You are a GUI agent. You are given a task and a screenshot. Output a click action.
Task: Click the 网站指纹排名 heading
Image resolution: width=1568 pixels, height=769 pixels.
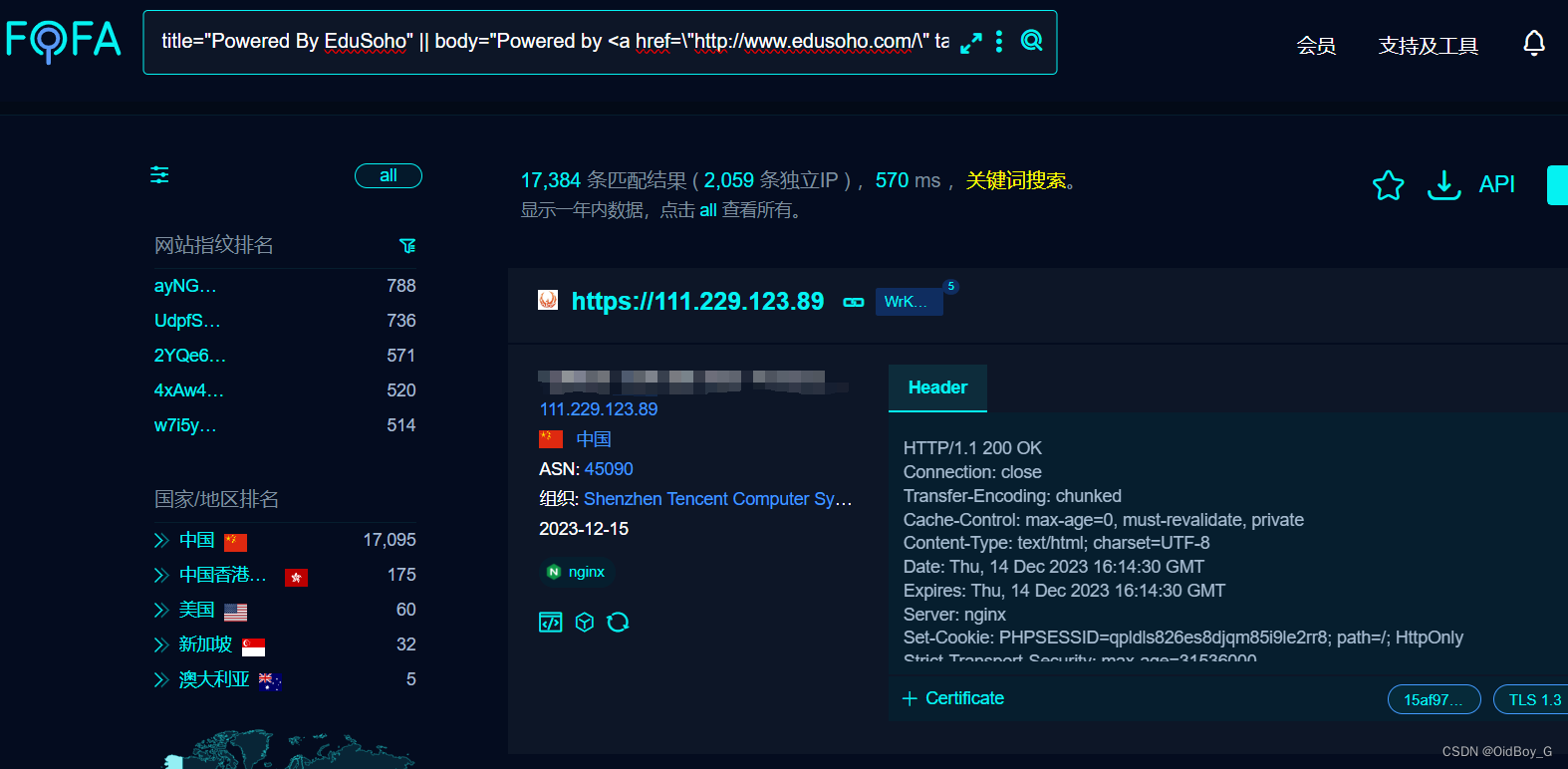[213, 245]
